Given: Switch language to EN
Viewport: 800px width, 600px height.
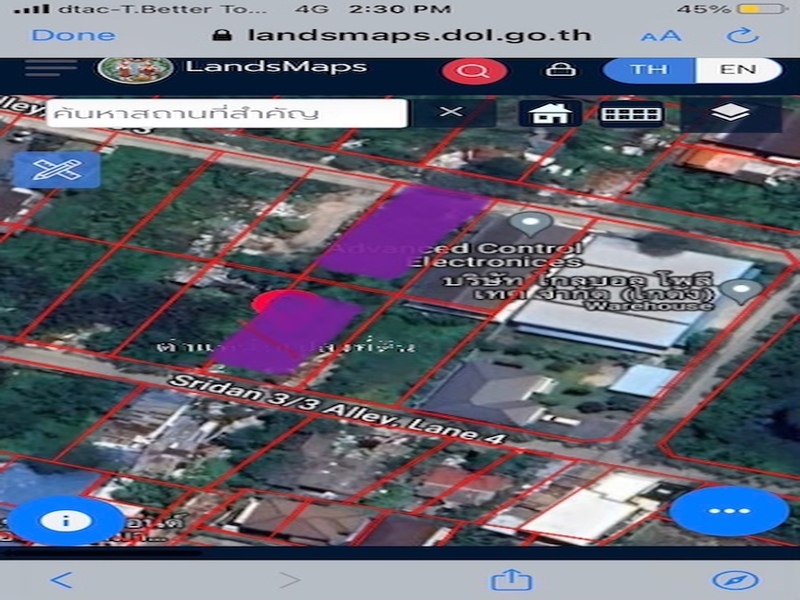Looking at the screenshot, I should [740, 71].
